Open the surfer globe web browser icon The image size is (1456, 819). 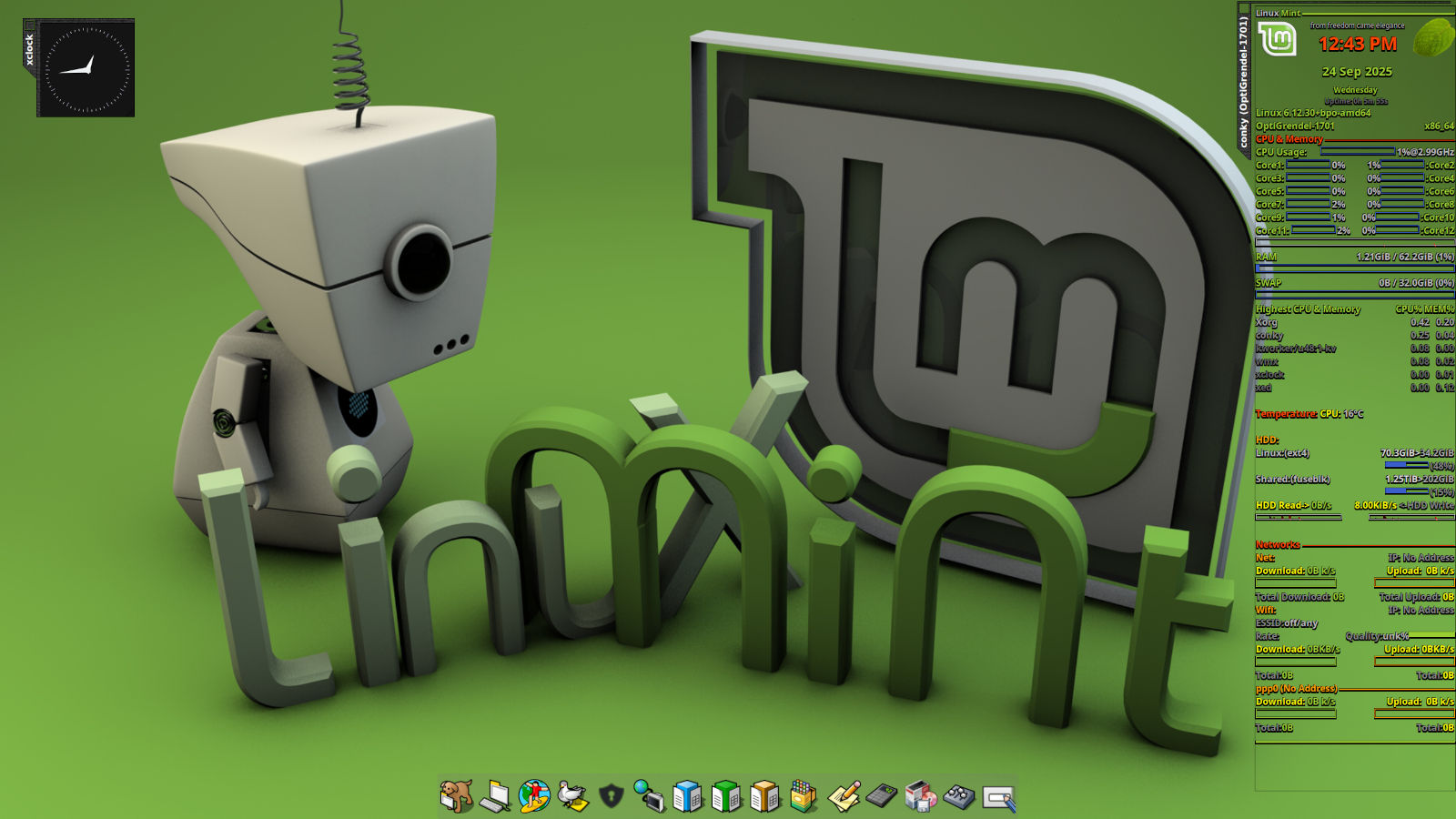(x=534, y=795)
